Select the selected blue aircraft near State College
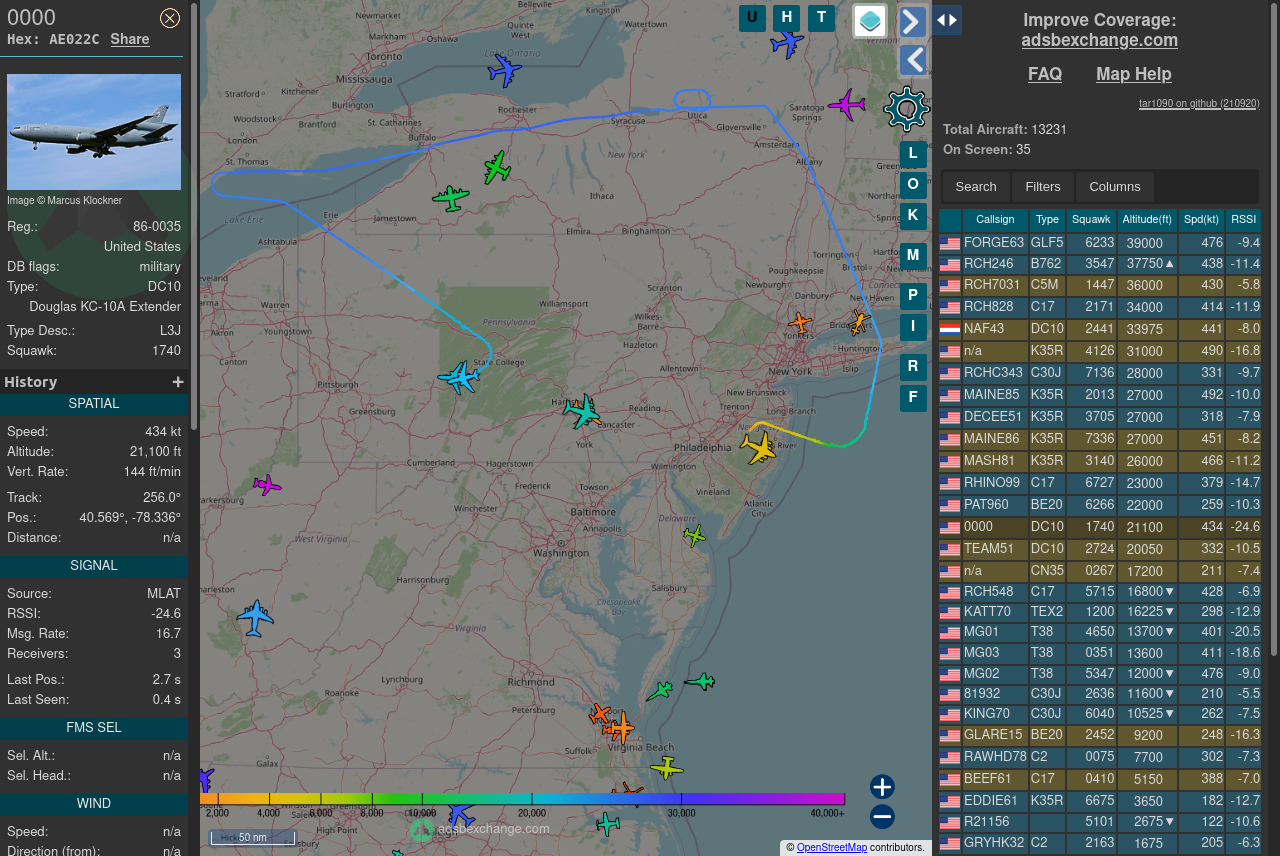The image size is (1280, 856). click(x=459, y=377)
